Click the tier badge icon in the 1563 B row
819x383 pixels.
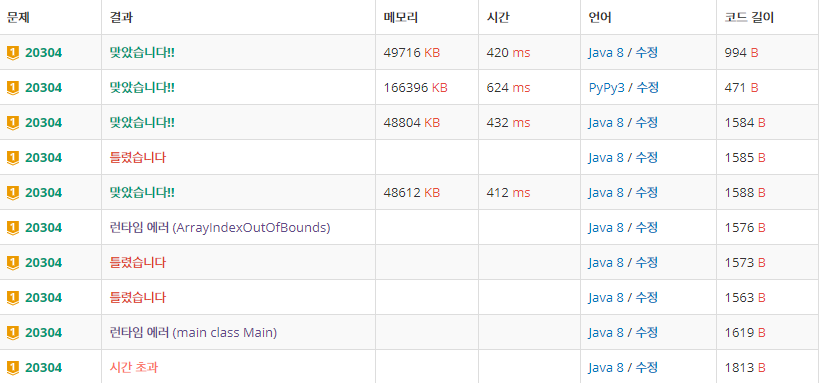click(x=13, y=297)
